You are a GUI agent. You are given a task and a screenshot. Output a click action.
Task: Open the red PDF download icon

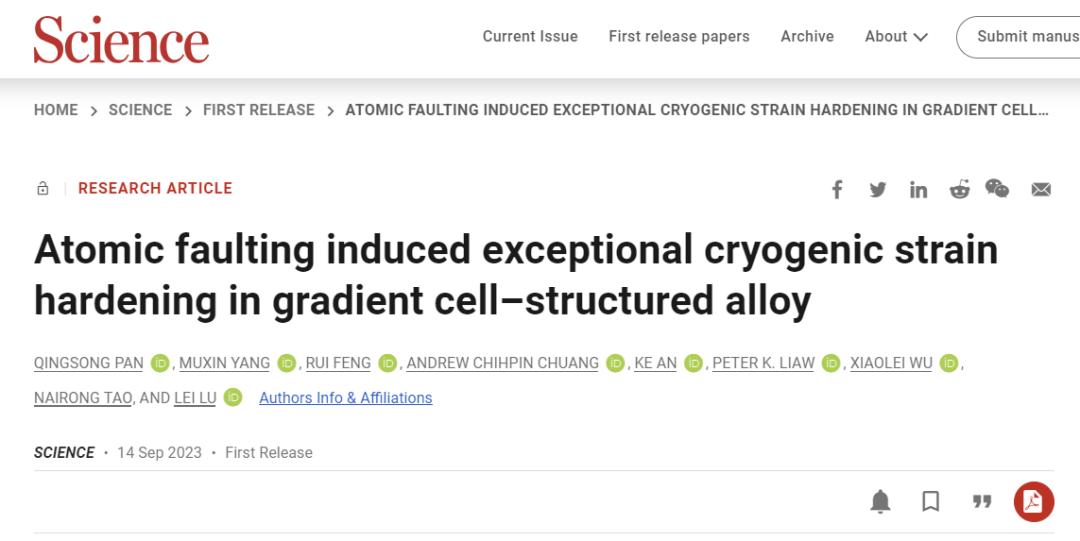click(x=1033, y=501)
